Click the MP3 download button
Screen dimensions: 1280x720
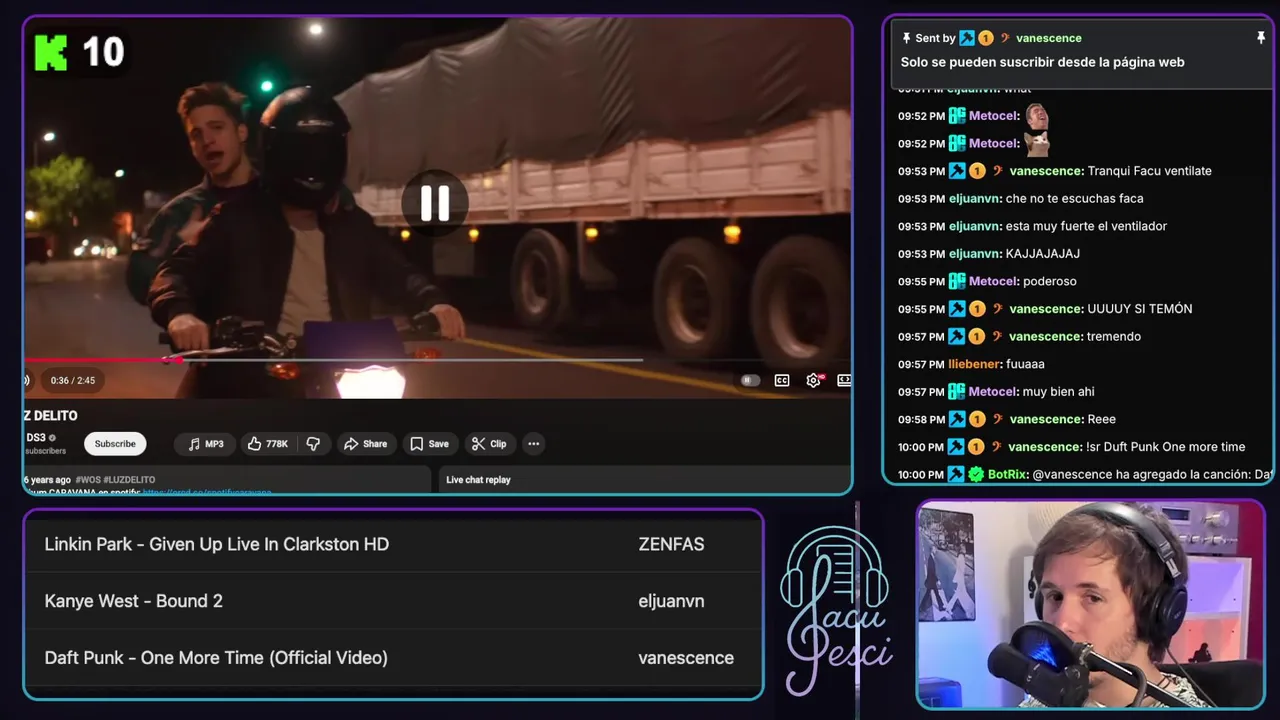[x=205, y=444]
